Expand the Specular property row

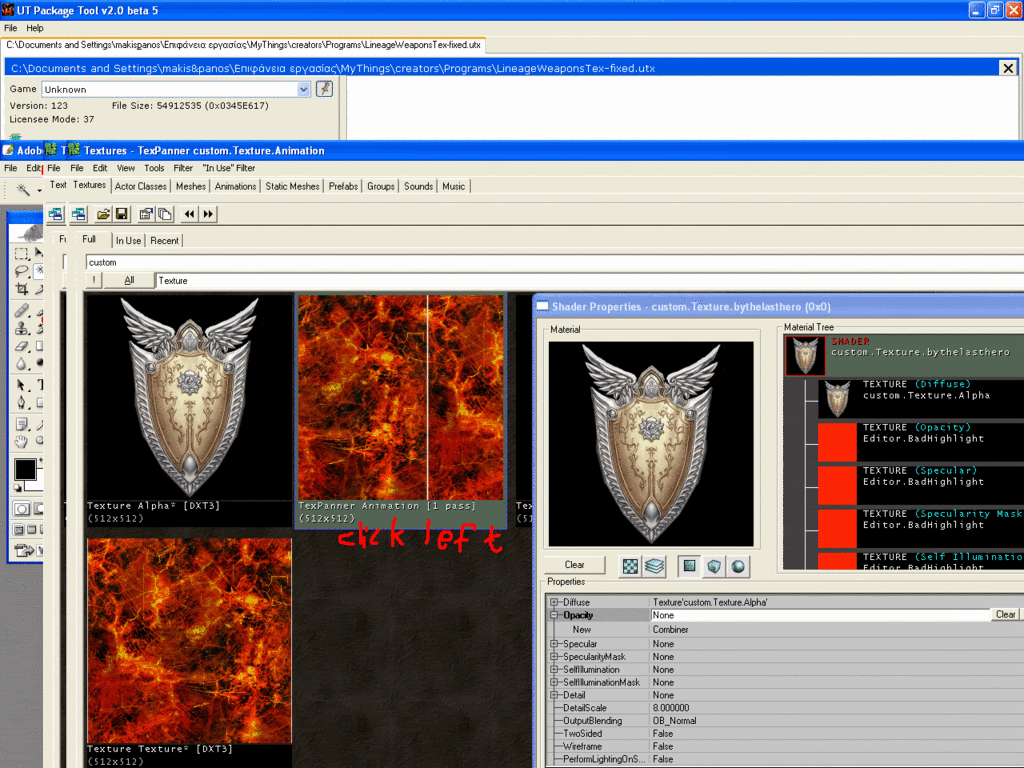(555, 644)
